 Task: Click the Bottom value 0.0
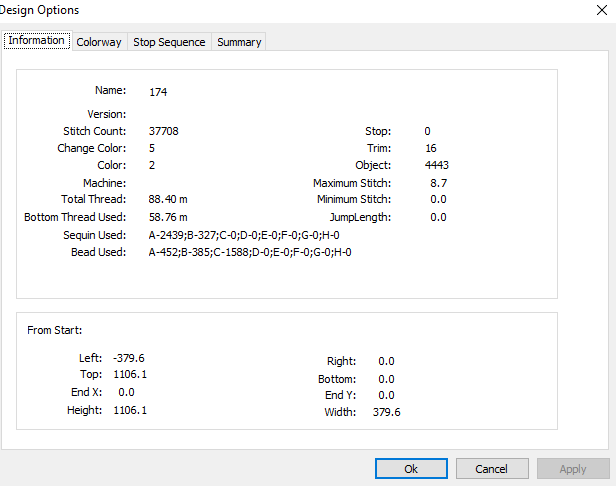[x=387, y=379]
